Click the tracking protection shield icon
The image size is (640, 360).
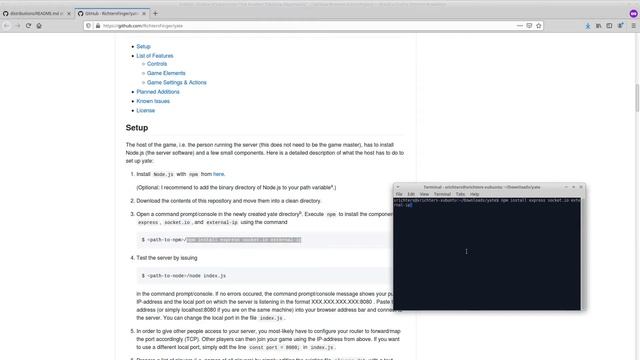click(89, 26)
